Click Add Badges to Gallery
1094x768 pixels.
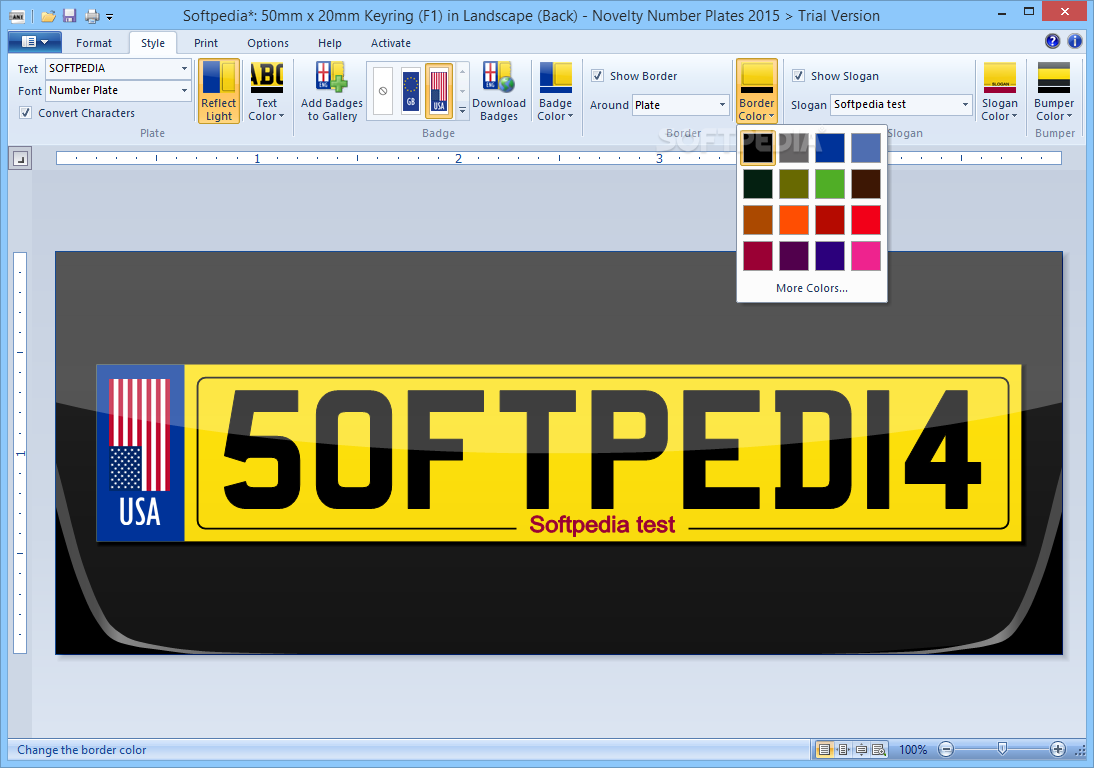coord(332,91)
